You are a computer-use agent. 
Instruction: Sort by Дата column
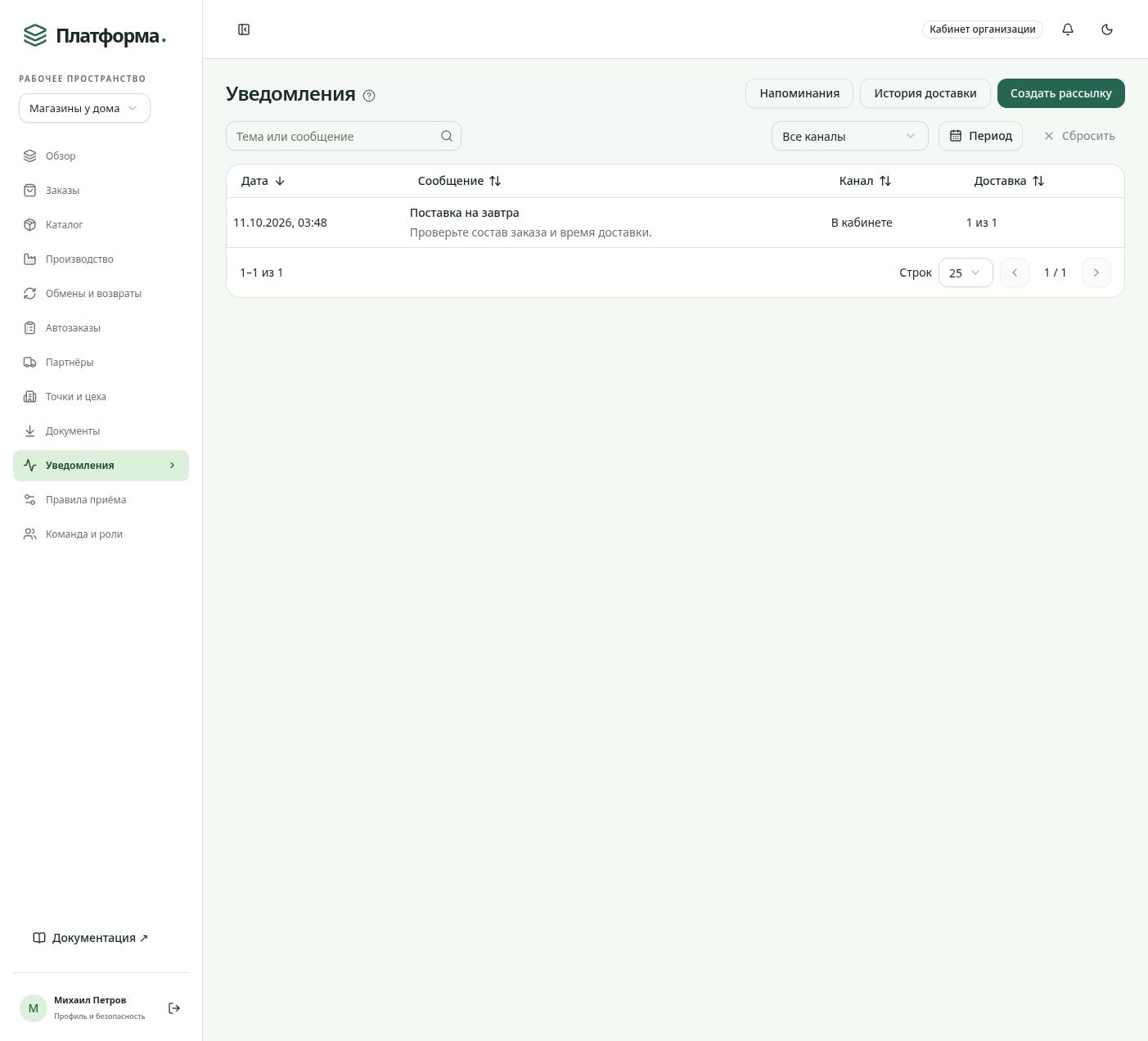tap(263, 181)
